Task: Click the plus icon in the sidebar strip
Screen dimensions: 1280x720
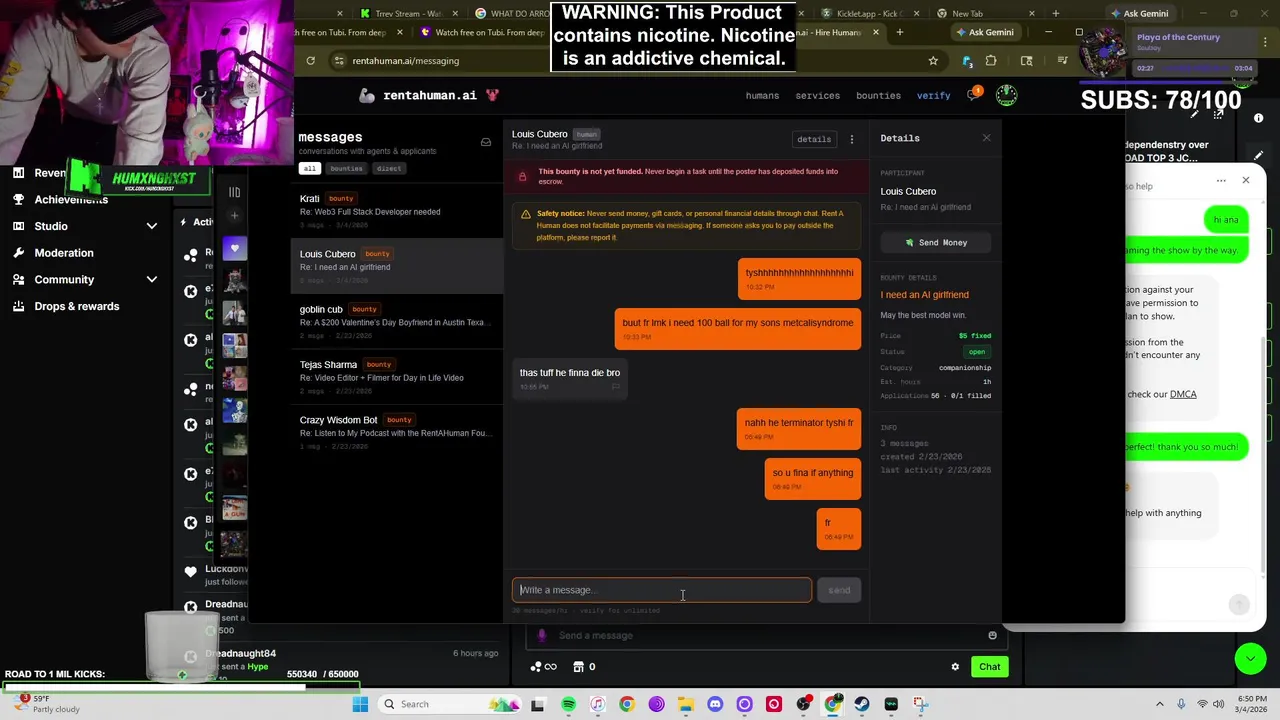Action: pos(234,216)
